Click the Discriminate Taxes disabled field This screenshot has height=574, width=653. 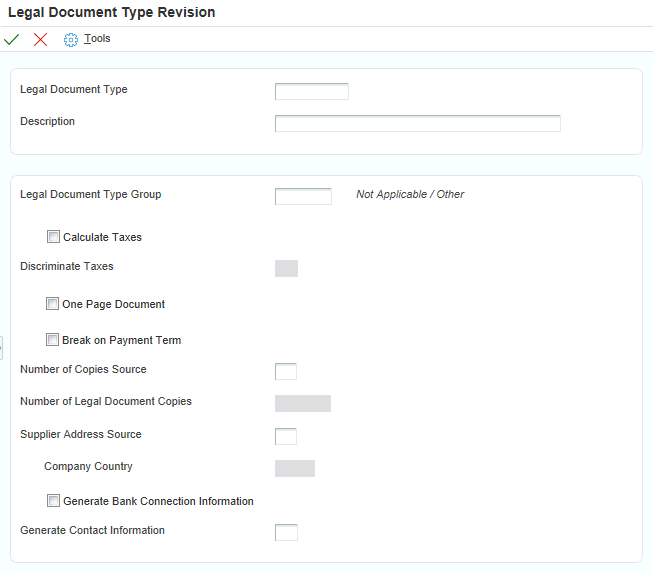tap(286, 268)
